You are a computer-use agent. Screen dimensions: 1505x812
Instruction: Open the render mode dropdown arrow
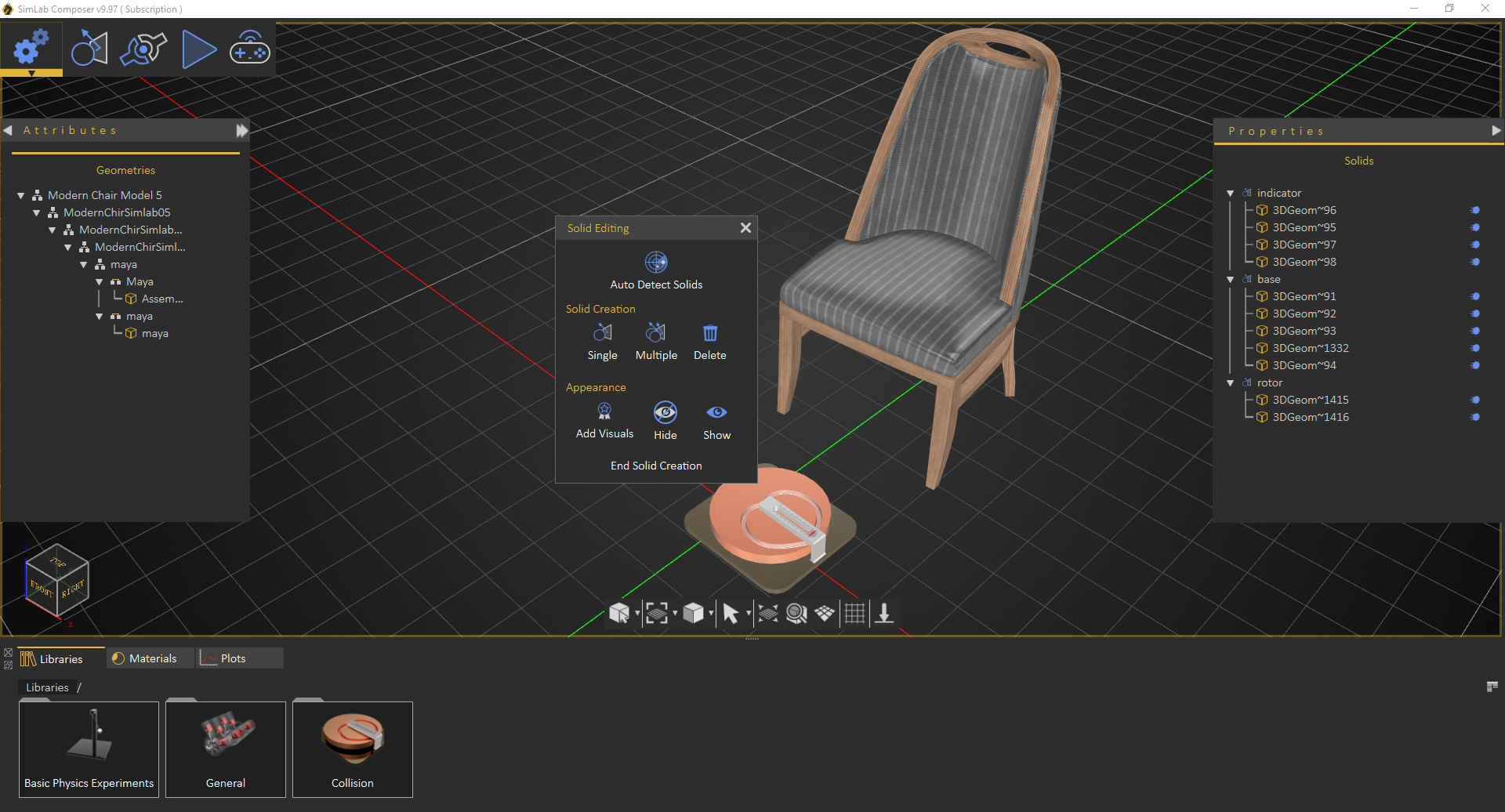(711, 613)
